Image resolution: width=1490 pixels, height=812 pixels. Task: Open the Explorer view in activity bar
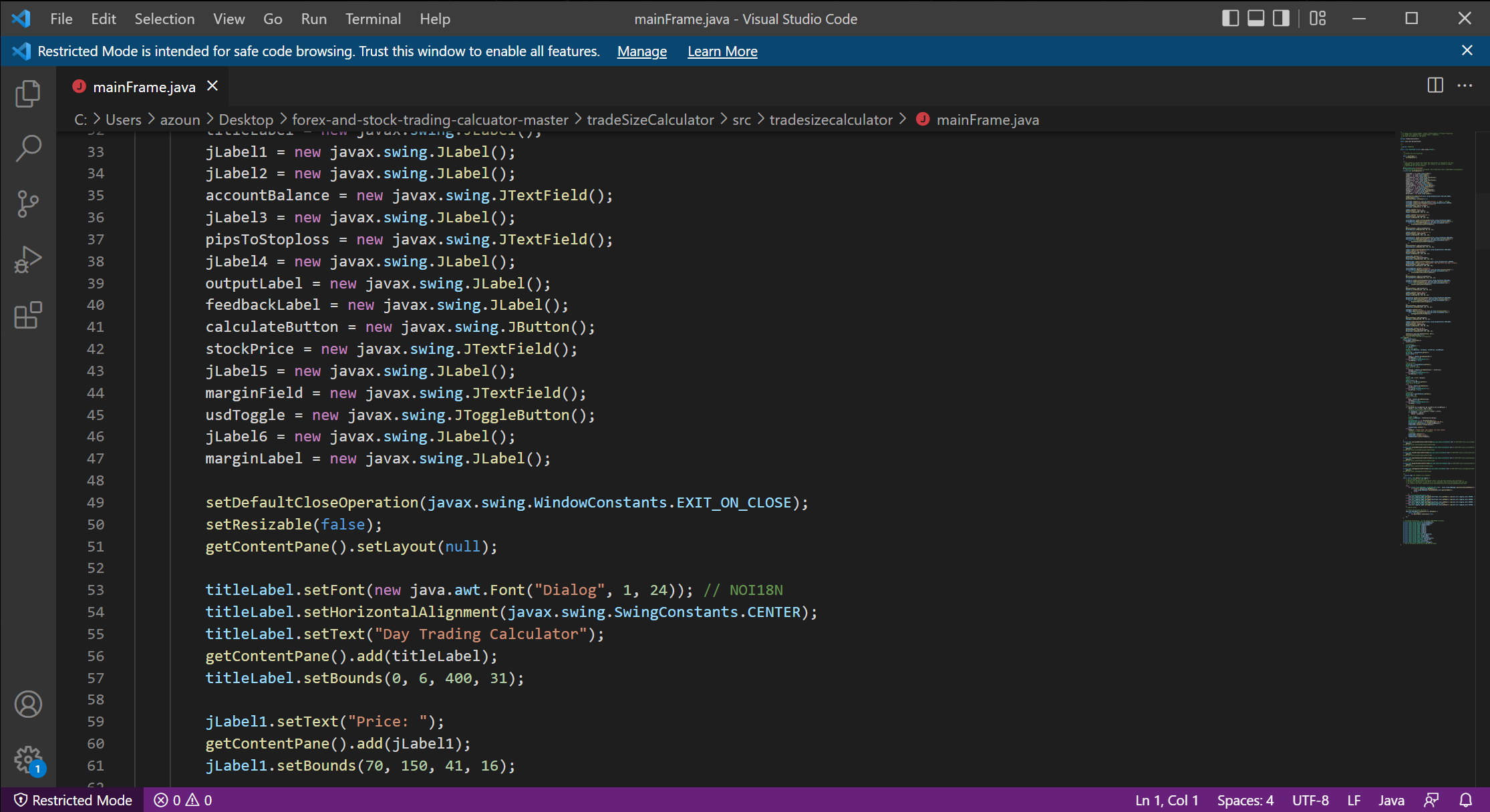click(28, 93)
